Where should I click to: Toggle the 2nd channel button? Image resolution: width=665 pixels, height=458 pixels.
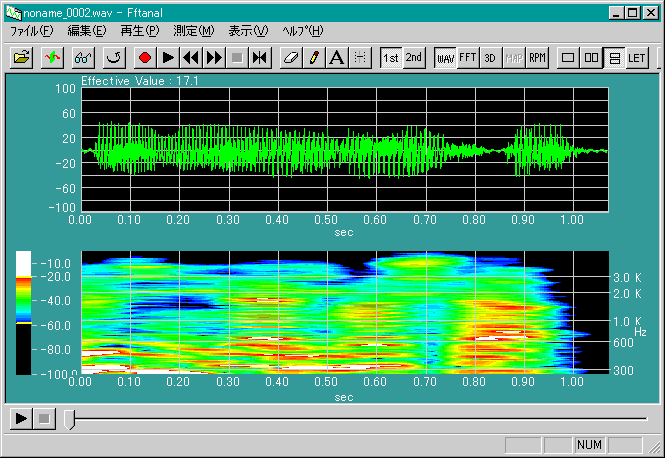(x=414, y=57)
